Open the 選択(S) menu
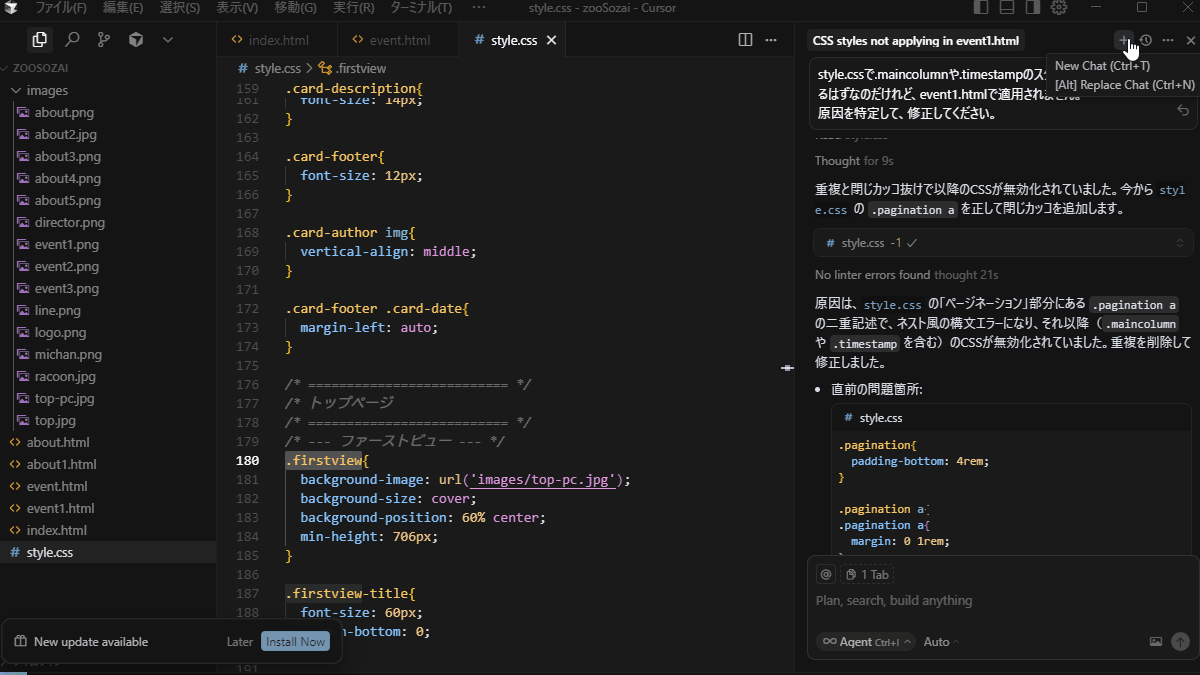1200x675 pixels. 180,8
